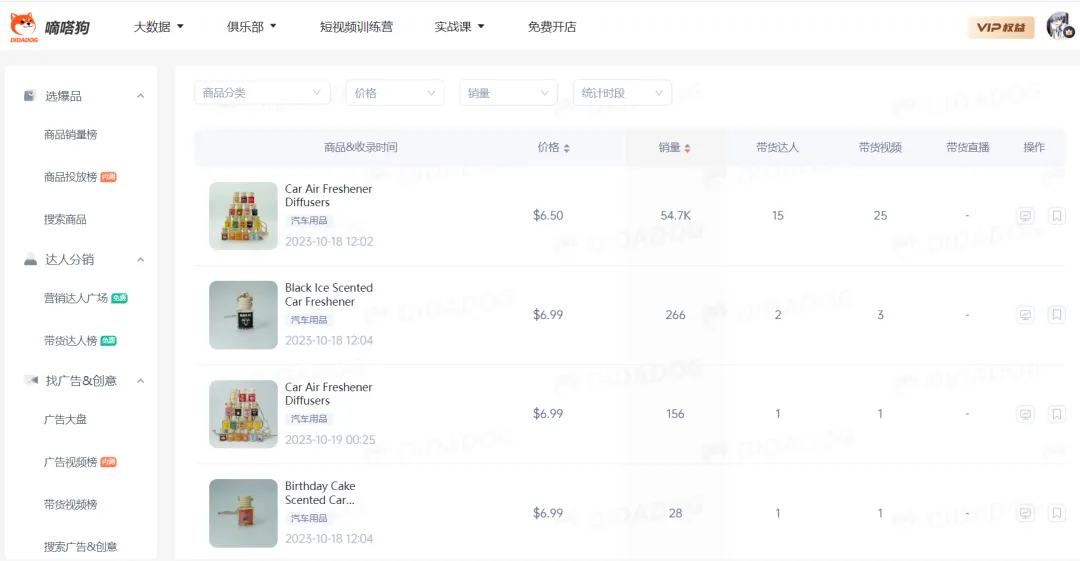The width and height of the screenshot is (1080, 561).
Task: Click the 25 带货视频 count
Action: pos(880,216)
